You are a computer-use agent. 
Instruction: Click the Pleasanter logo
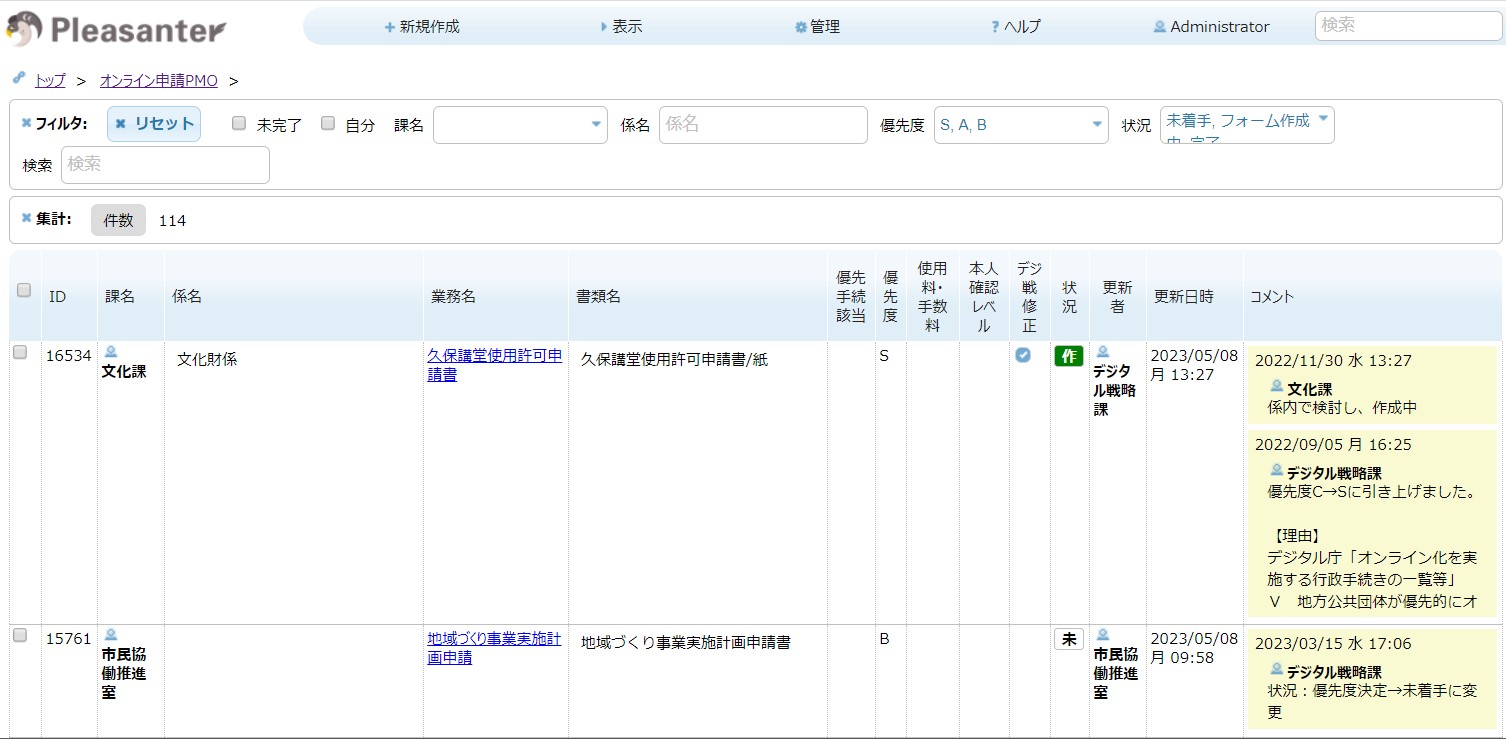(x=115, y=29)
